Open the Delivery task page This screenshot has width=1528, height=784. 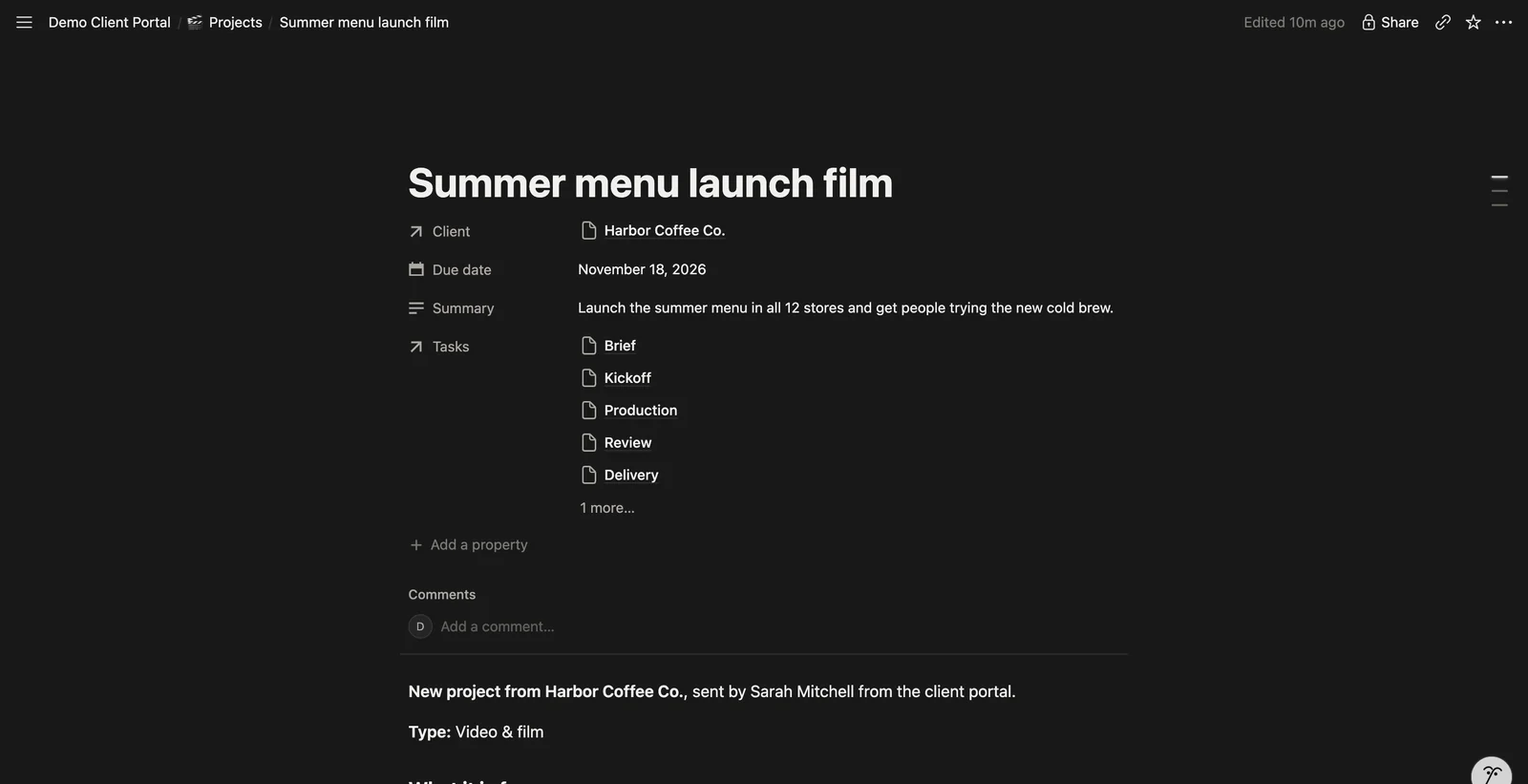tap(620, 476)
